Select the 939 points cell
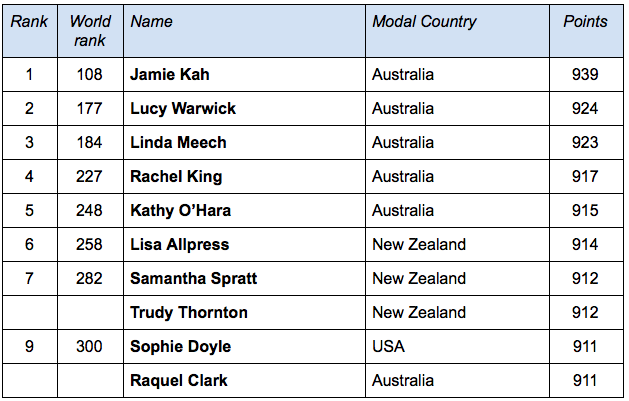The image size is (629, 401). [x=585, y=75]
